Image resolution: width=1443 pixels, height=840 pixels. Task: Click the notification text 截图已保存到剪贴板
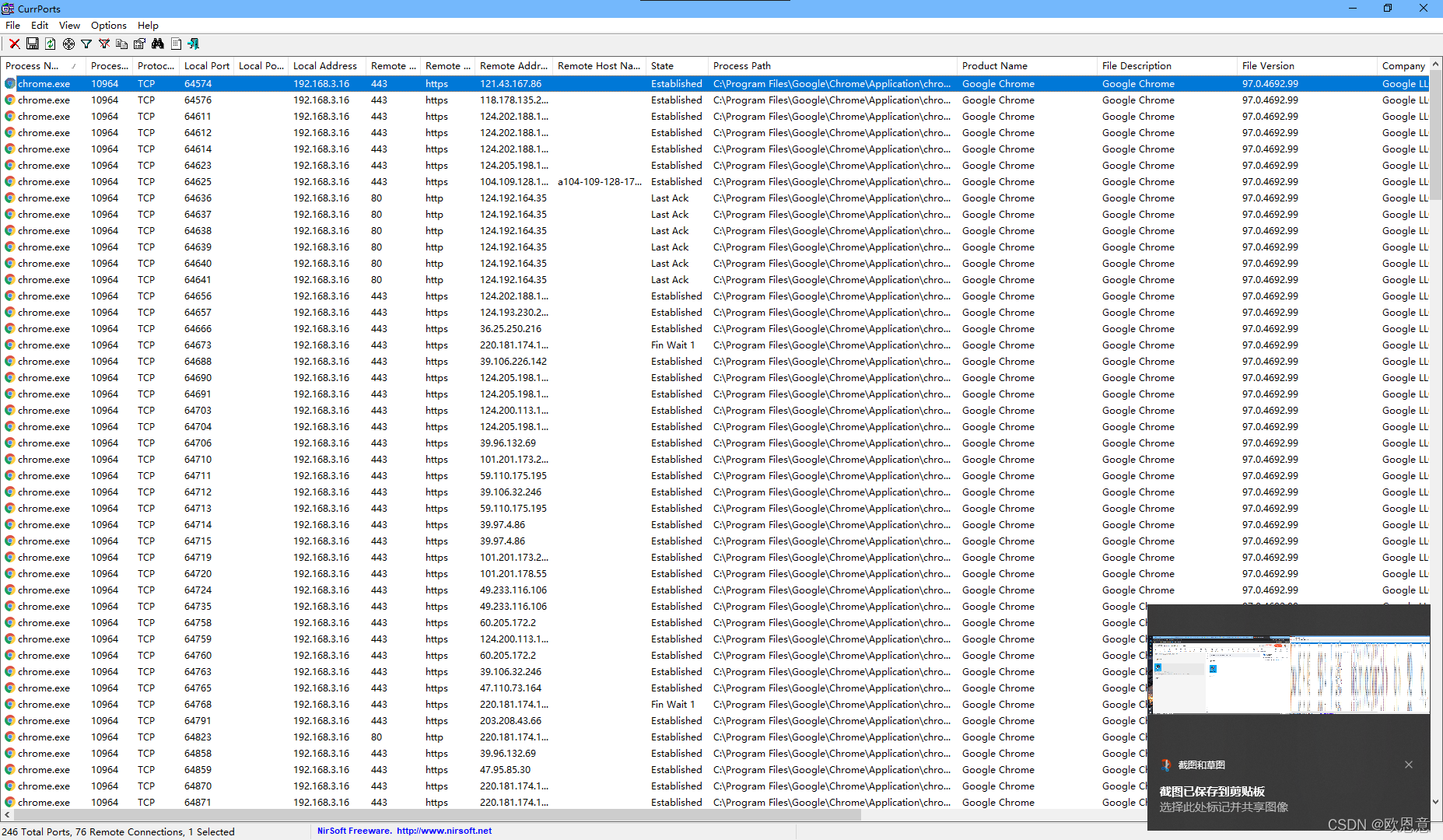pos(1212,791)
